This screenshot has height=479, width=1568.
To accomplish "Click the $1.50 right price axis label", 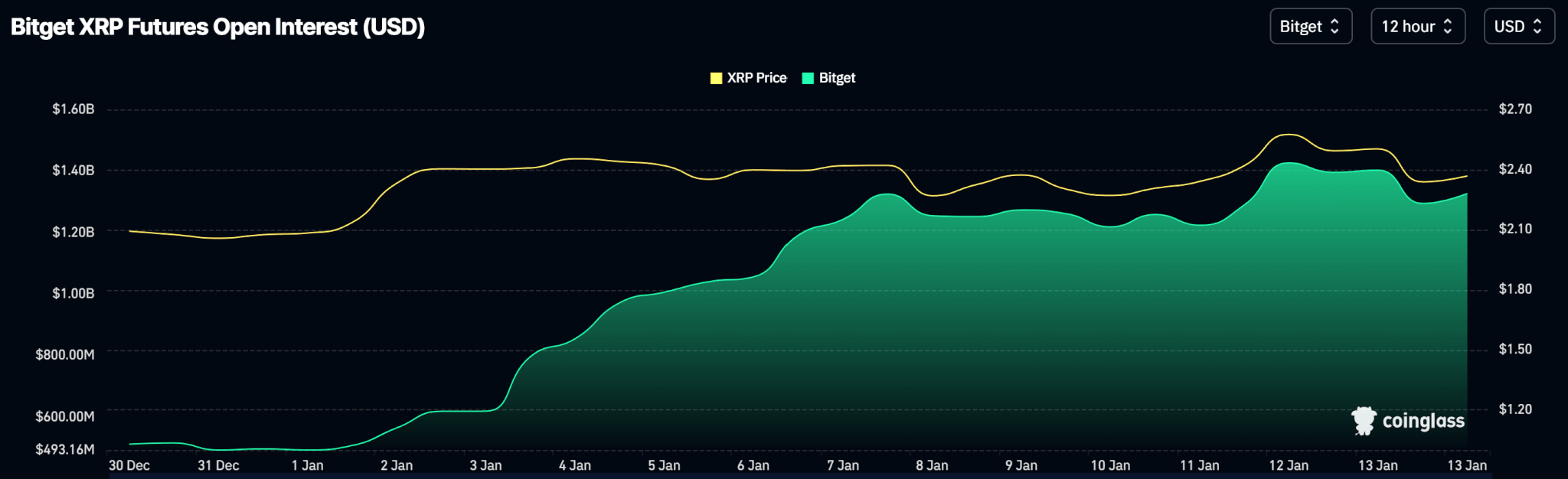I will pos(1515,350).
